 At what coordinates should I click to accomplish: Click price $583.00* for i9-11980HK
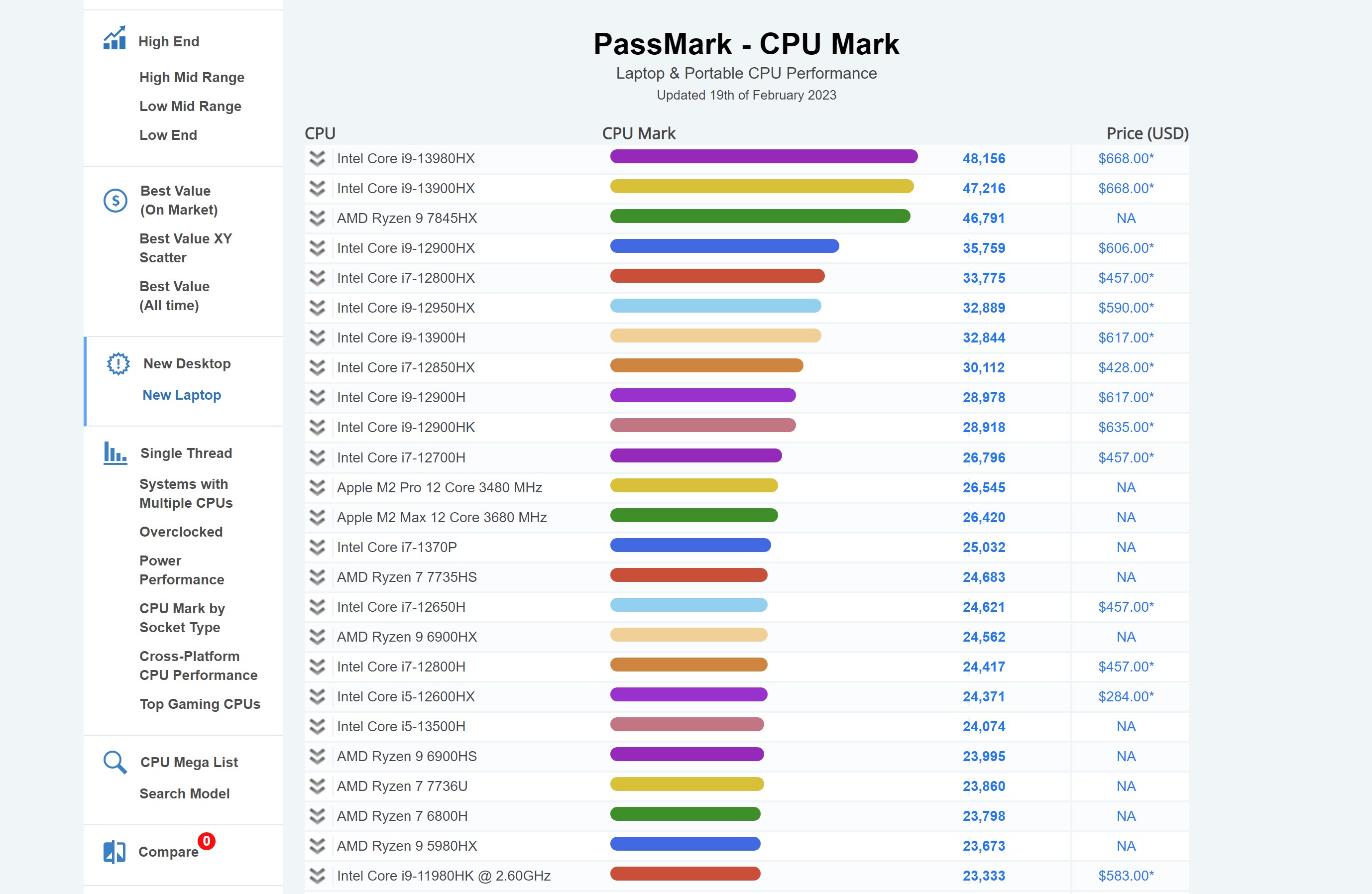tap(1126, 876)
